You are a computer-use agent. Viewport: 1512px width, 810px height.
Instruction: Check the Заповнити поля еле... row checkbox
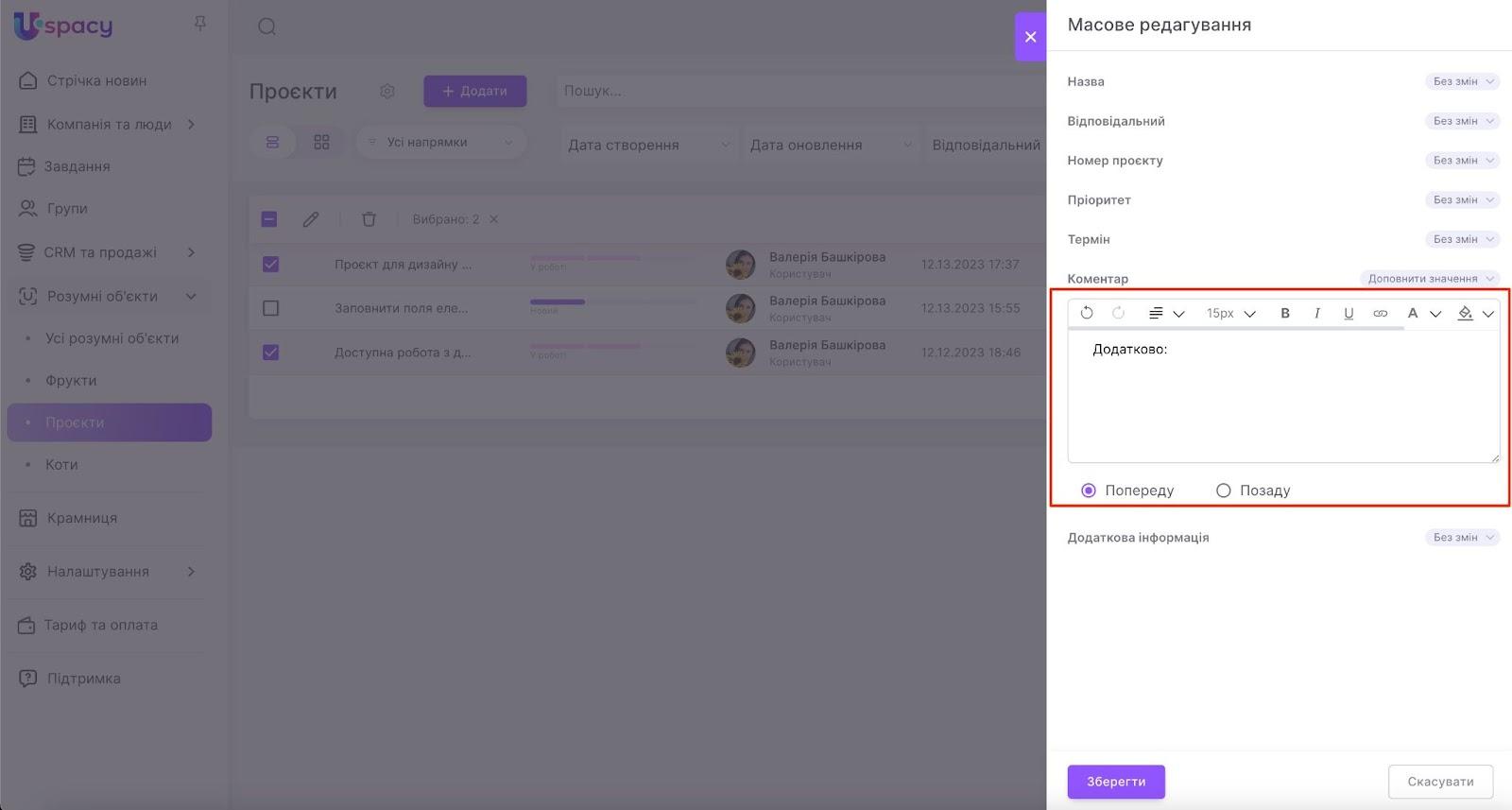coord(270,308)
